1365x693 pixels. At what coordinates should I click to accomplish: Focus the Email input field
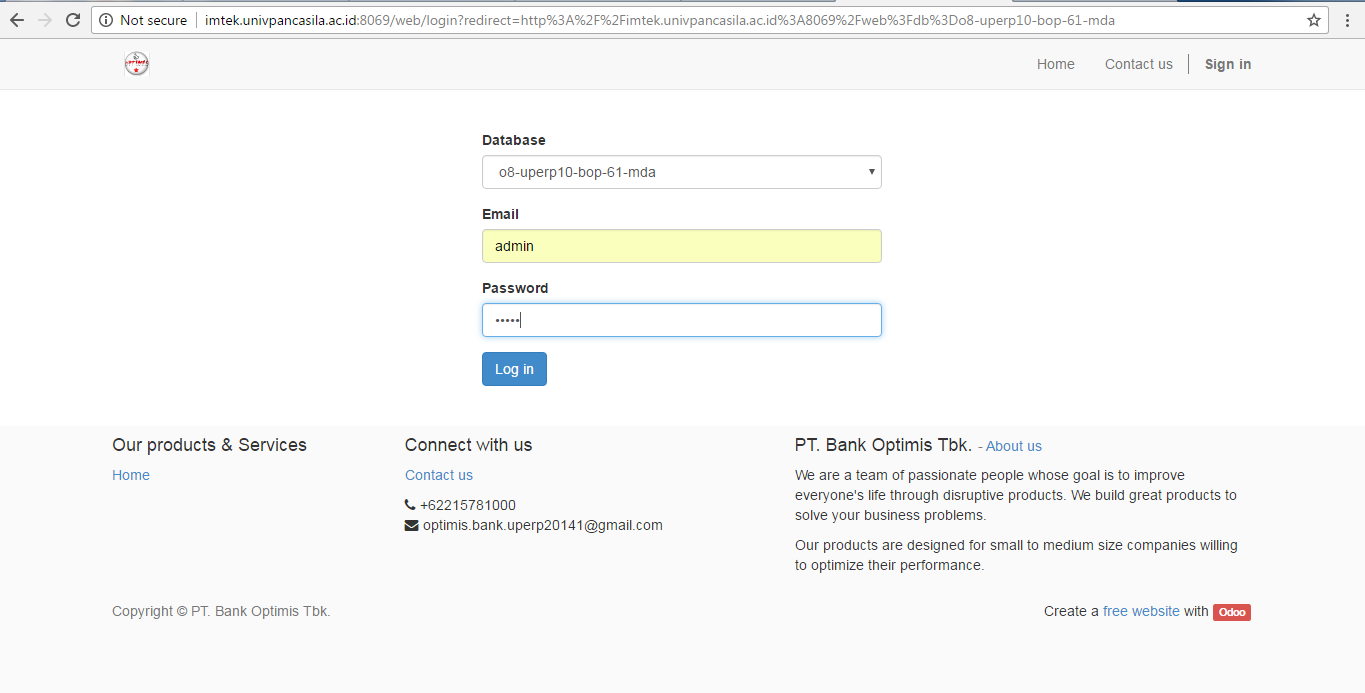(681, 246)
